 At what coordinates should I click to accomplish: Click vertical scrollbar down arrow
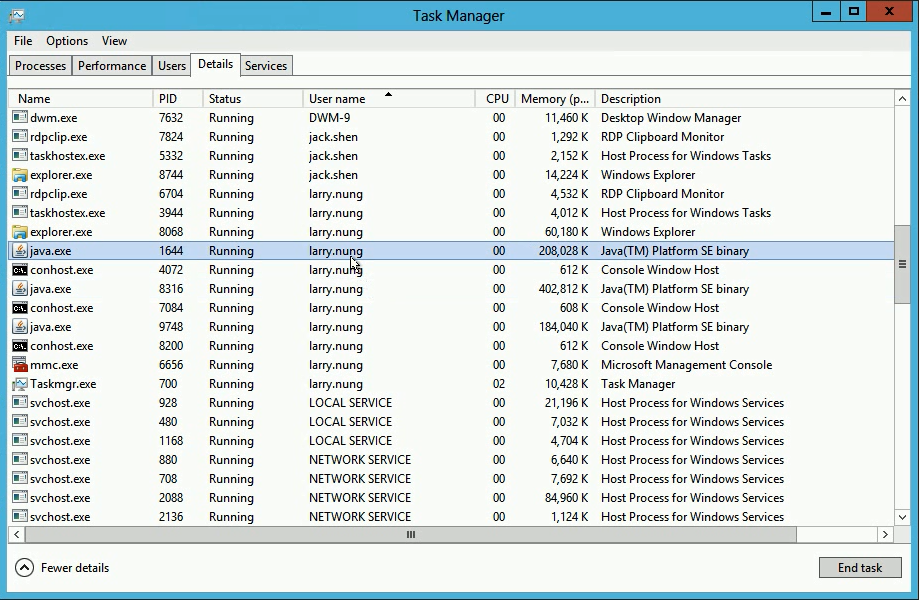point(902,517)
